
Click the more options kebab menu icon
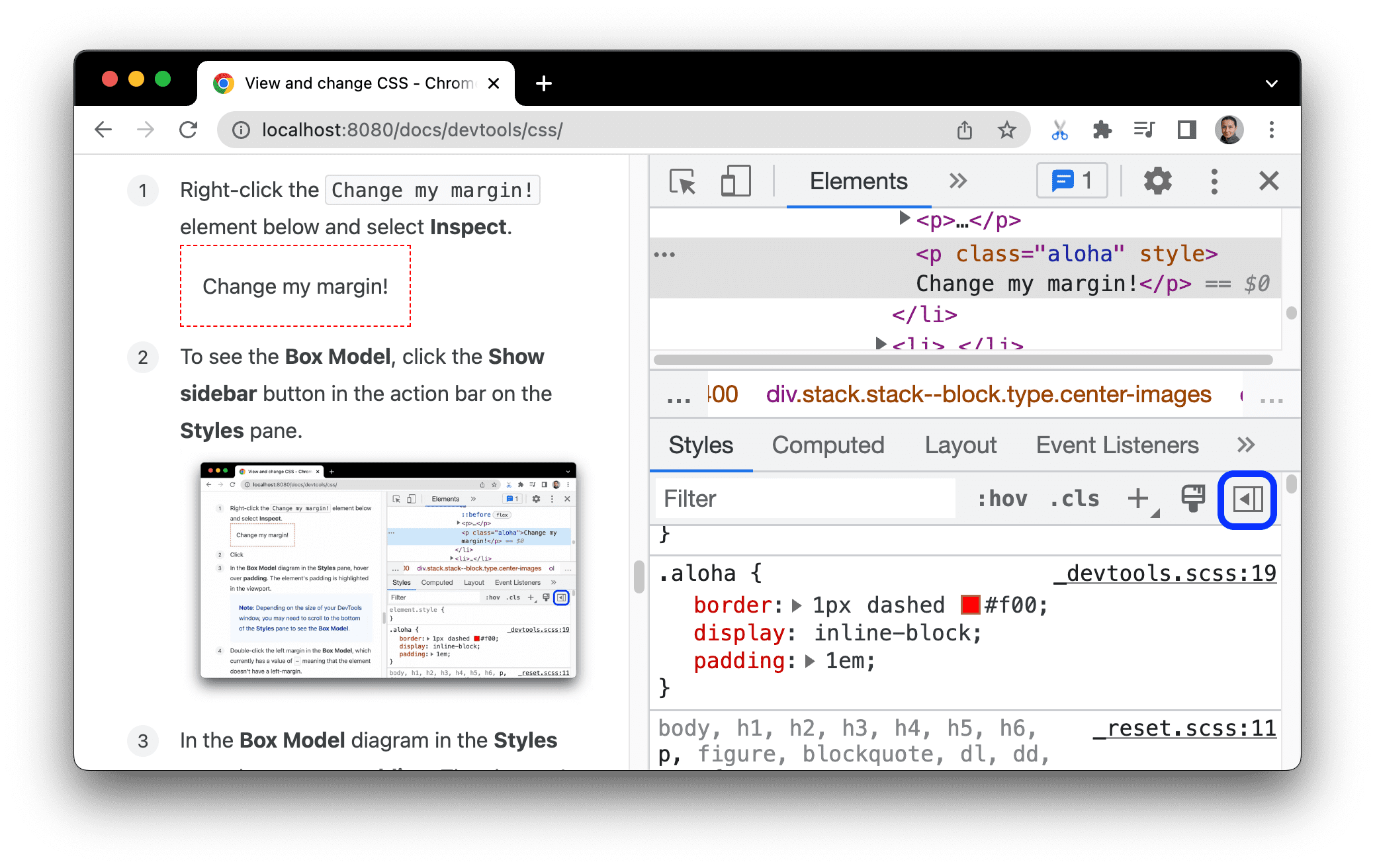1213,182
